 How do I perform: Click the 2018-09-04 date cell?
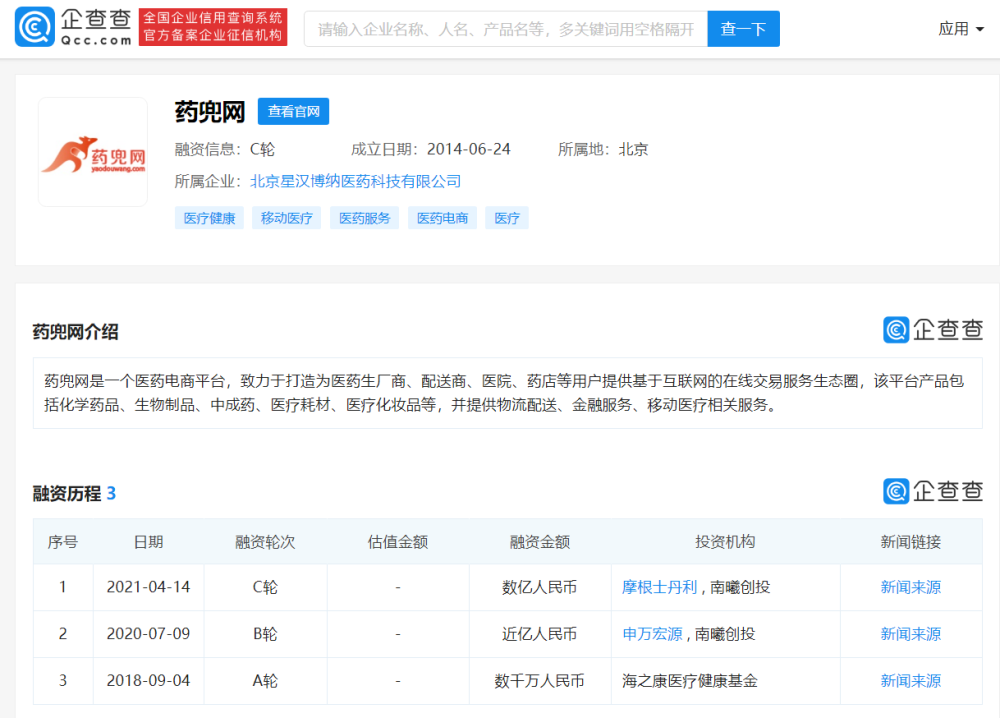(148, 681)
